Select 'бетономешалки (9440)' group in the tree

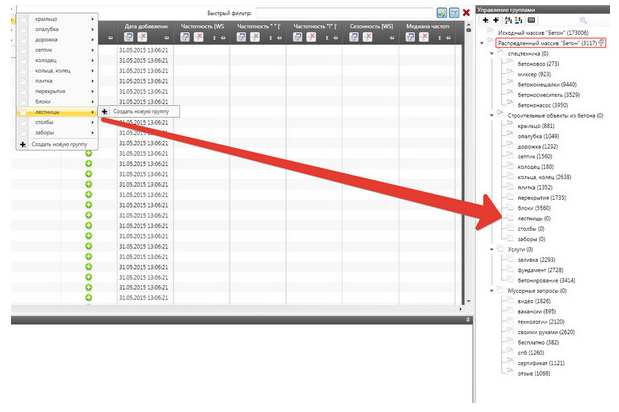[547, 84]
